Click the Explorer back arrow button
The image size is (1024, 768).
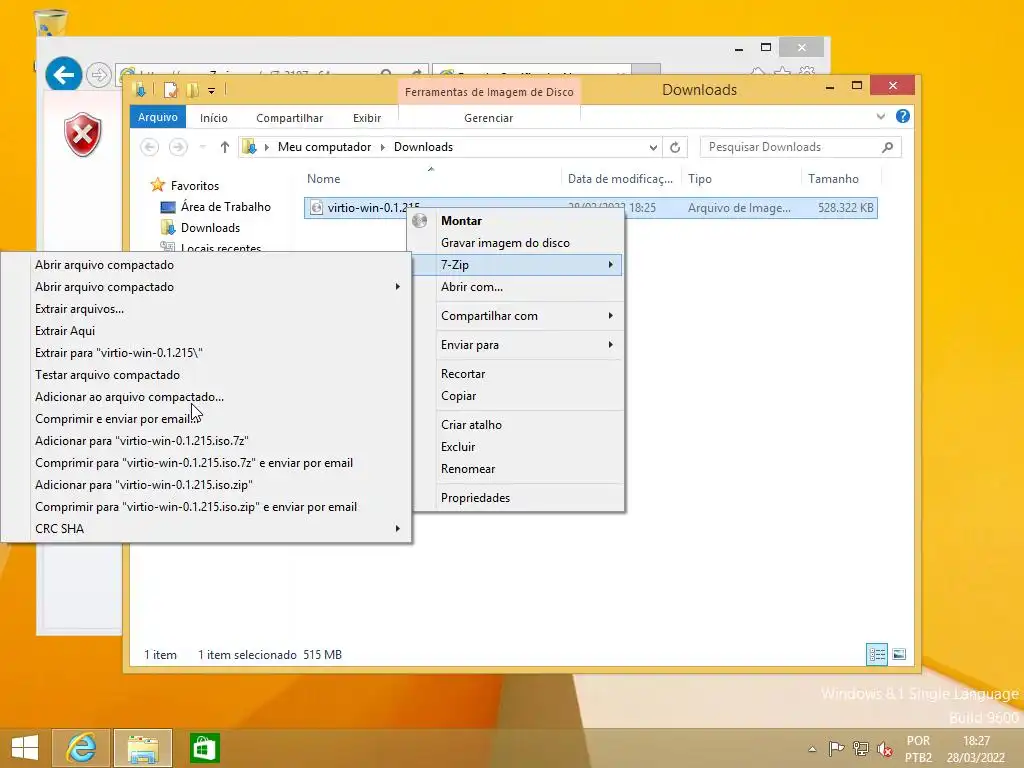(150, 147)
